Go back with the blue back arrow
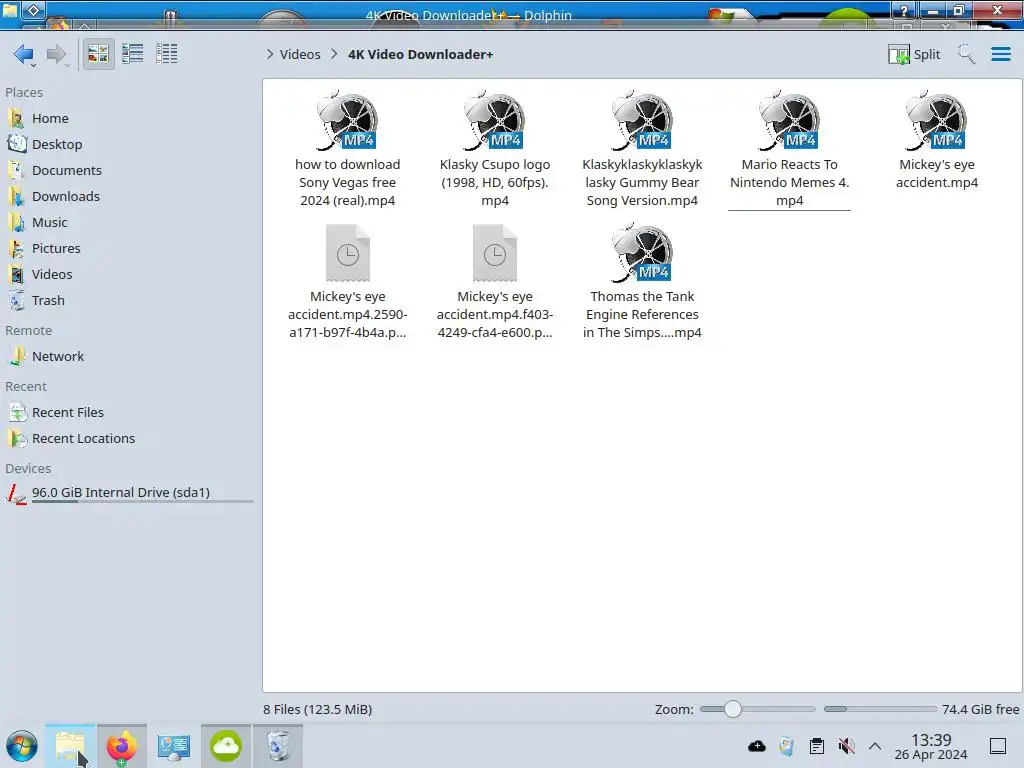 (24, 54)
